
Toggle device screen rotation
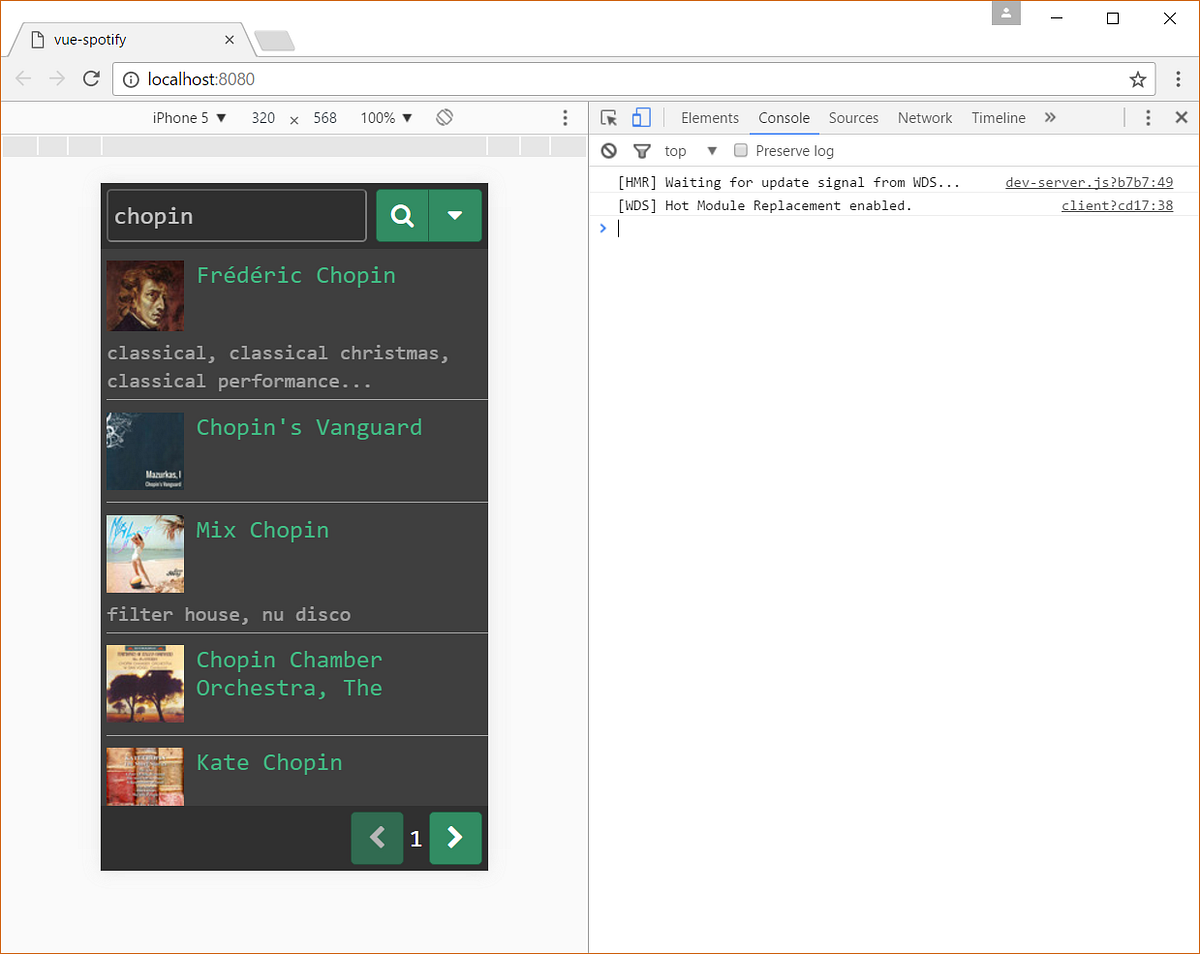pyautogui.click(x=444, y=117)
